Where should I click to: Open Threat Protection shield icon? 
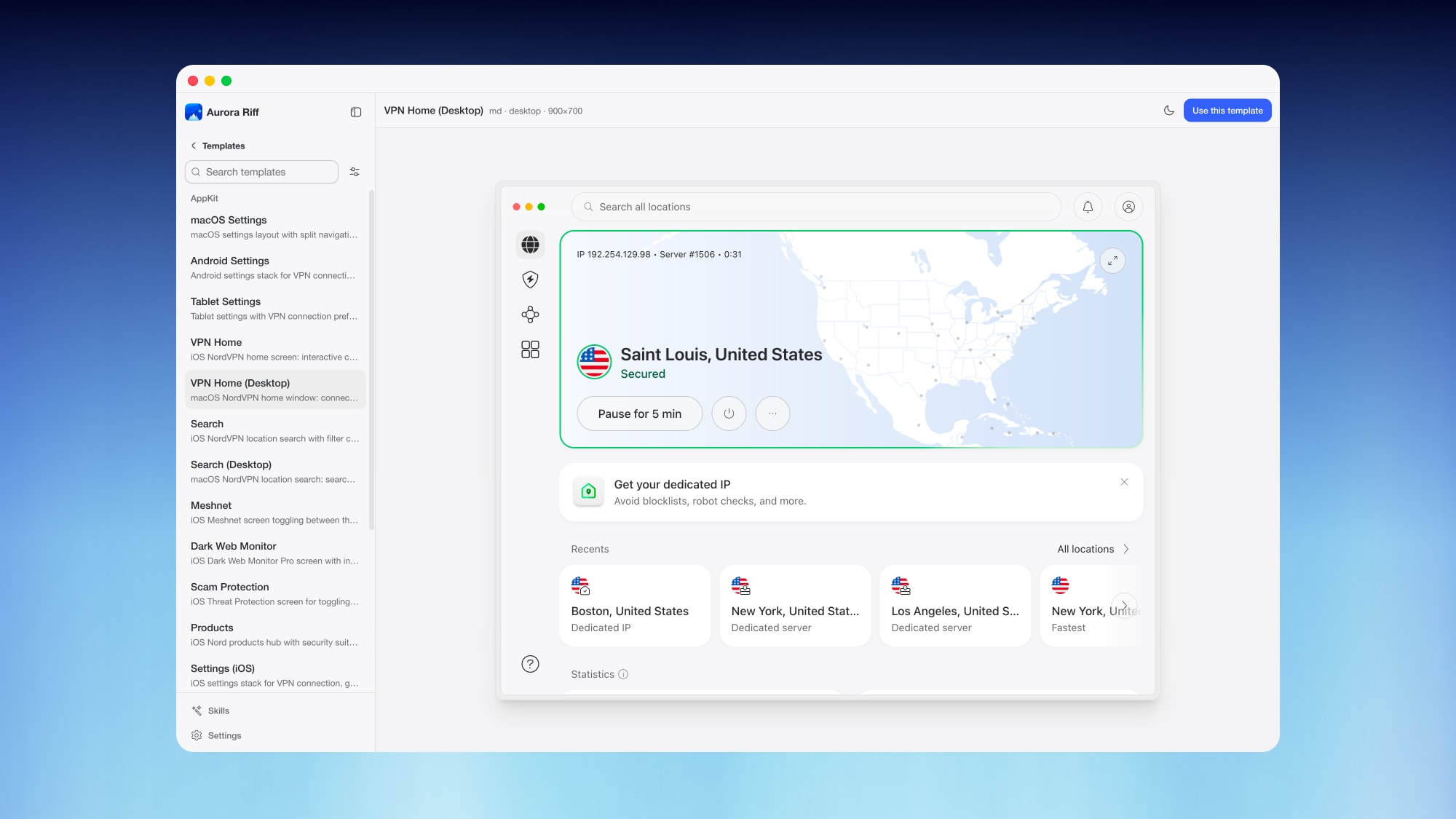(x=531, y=280)
